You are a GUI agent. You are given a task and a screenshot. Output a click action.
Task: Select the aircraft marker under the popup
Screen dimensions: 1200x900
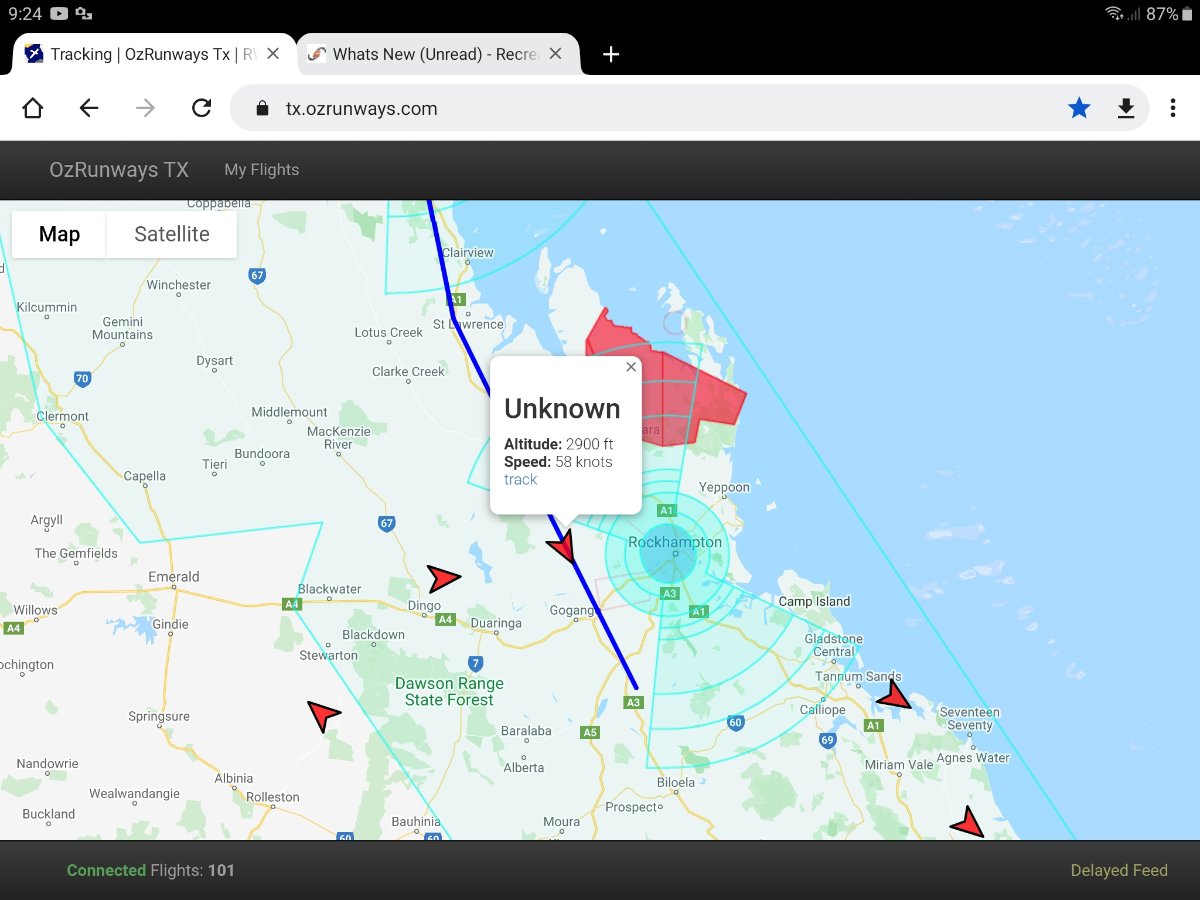tap(563, 546)
